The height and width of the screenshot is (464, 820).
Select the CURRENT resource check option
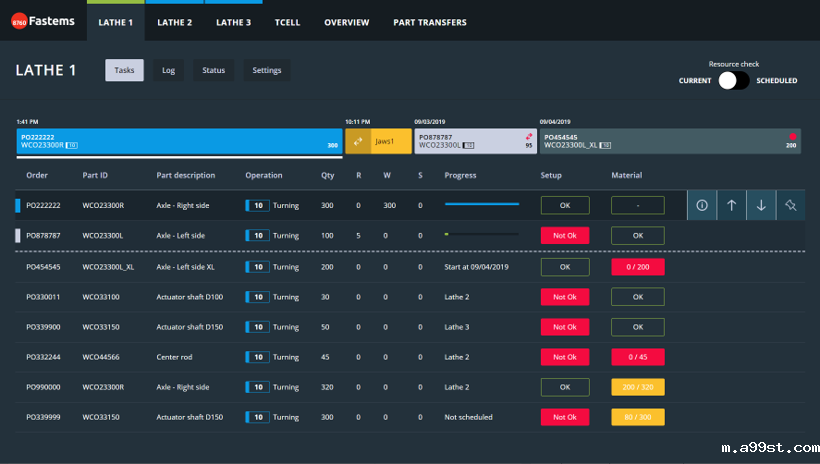(x=695, y=80)
